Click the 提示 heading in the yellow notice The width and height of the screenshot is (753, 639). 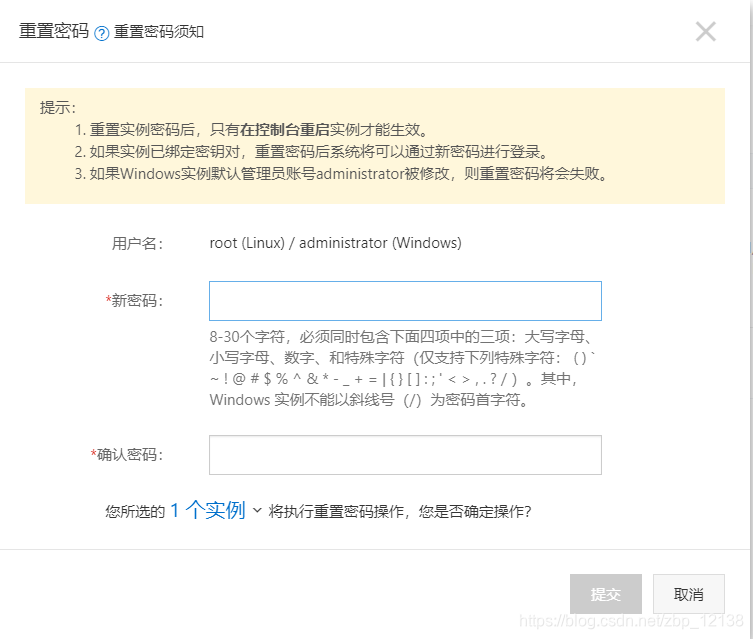click(58, 108)
